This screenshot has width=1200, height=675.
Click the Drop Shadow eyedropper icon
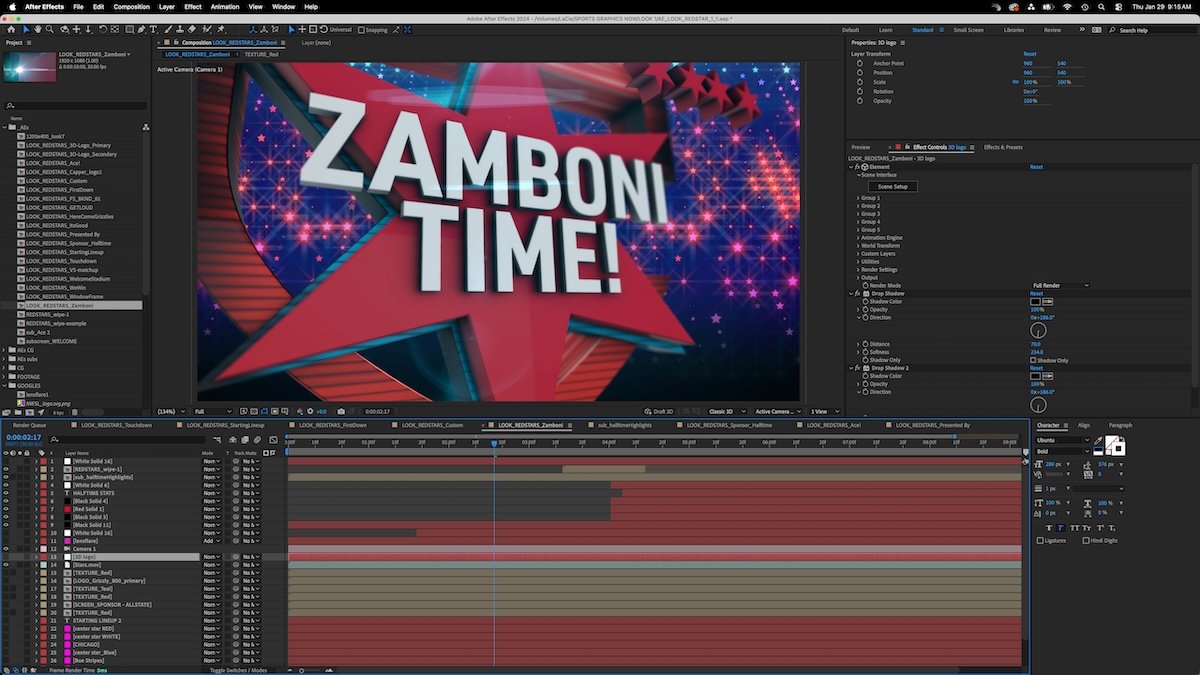[x=1048, y=301]
